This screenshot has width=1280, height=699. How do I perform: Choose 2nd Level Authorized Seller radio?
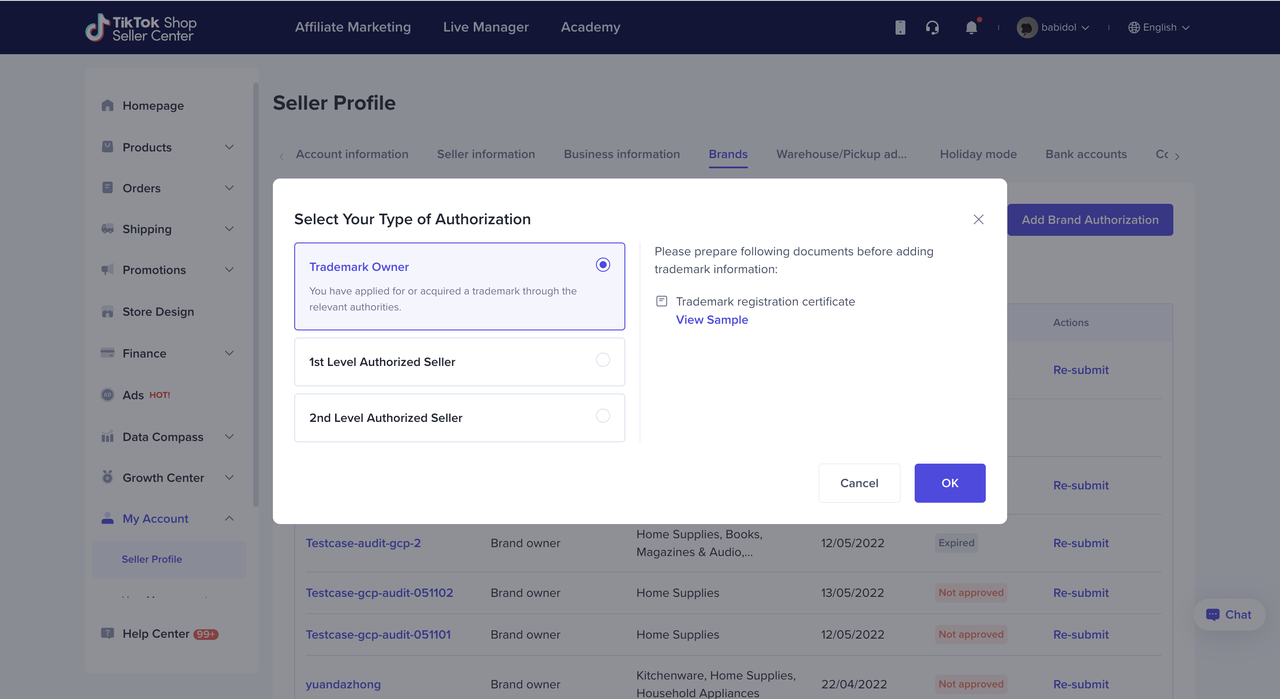(602, 416)
